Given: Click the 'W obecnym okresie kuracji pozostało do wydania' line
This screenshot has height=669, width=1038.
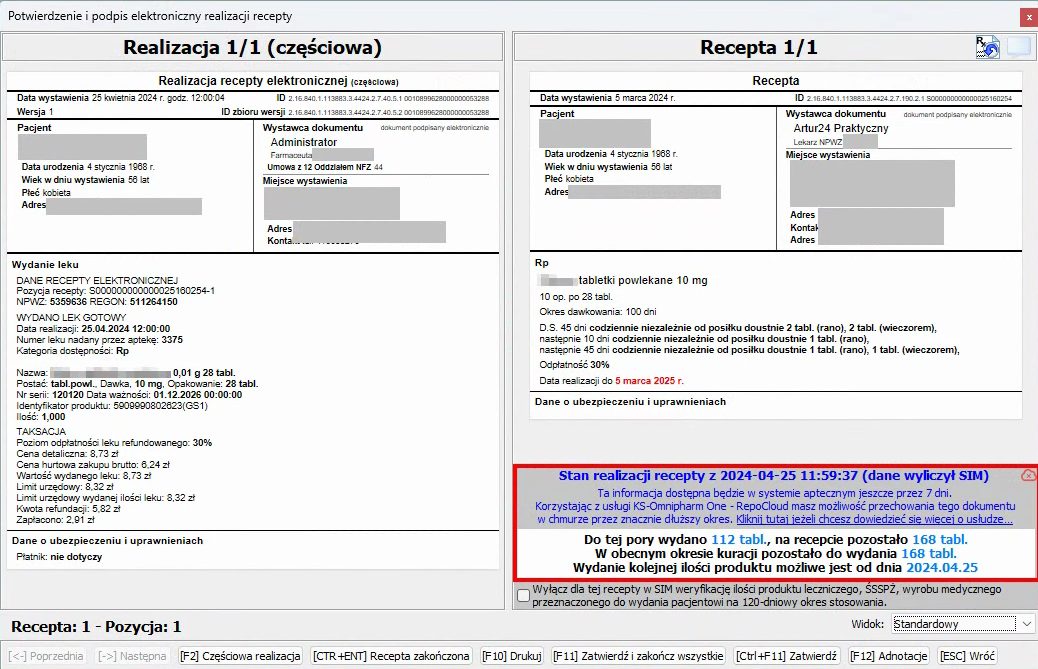Looking at the screenshot, I should point(775,553).
